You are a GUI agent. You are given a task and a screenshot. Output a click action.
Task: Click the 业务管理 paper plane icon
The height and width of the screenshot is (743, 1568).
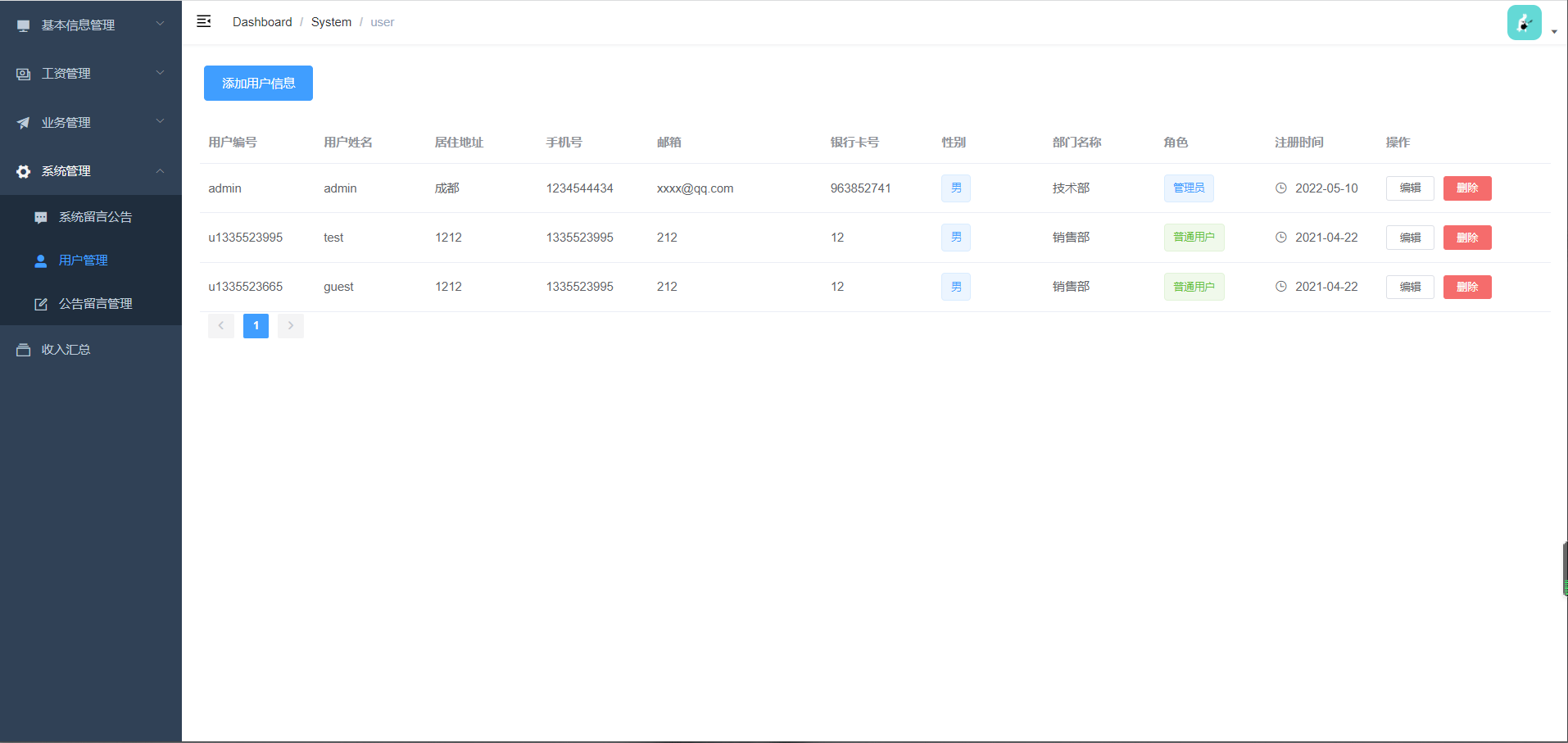24,123
